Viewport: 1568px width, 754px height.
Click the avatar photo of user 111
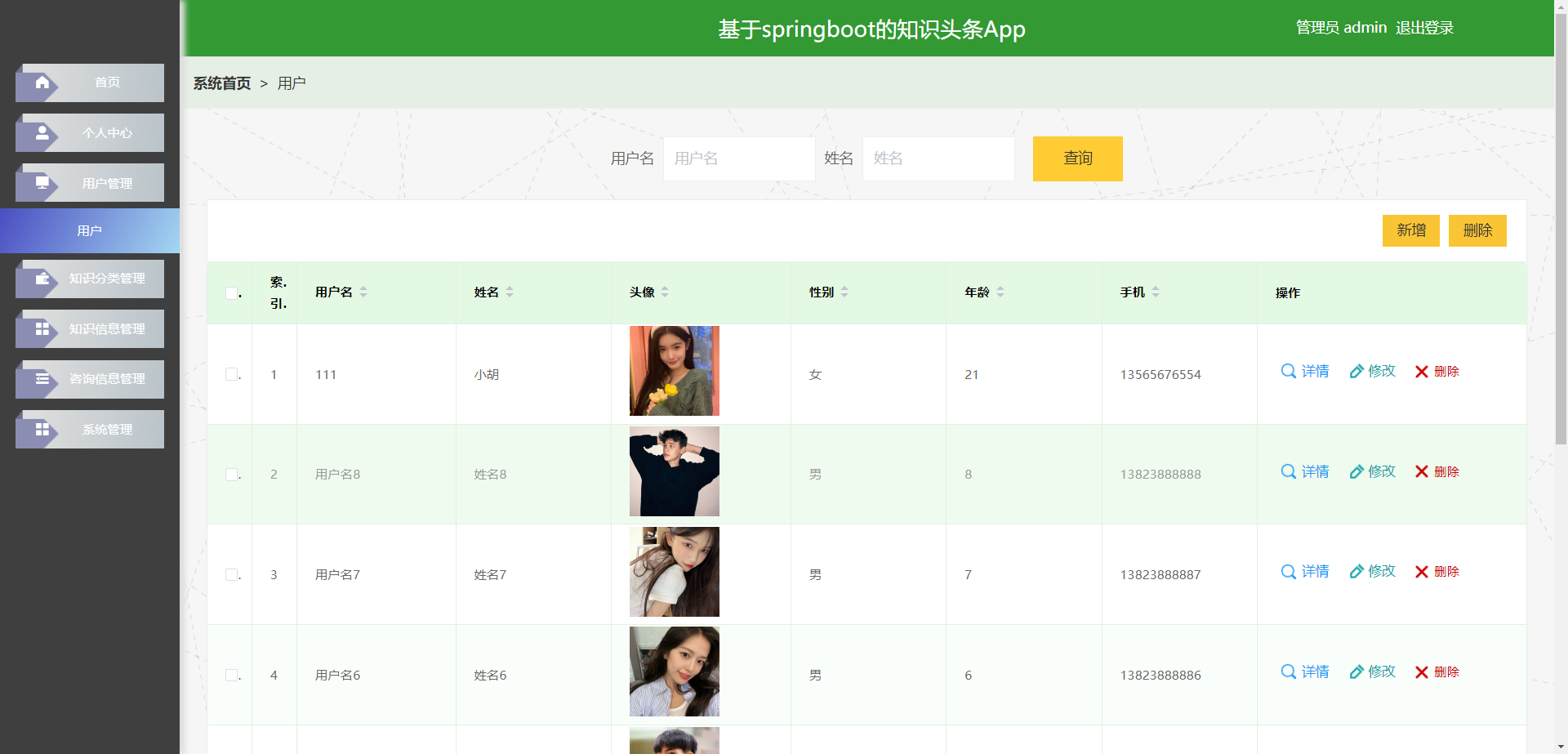[675, 371]
